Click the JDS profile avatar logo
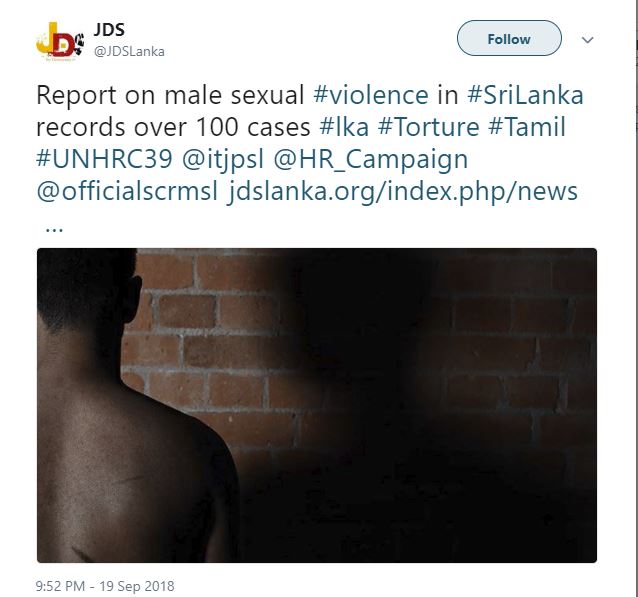Image resolution: width=638 pixels, height=597 pixels. click(x=60, y=41)
